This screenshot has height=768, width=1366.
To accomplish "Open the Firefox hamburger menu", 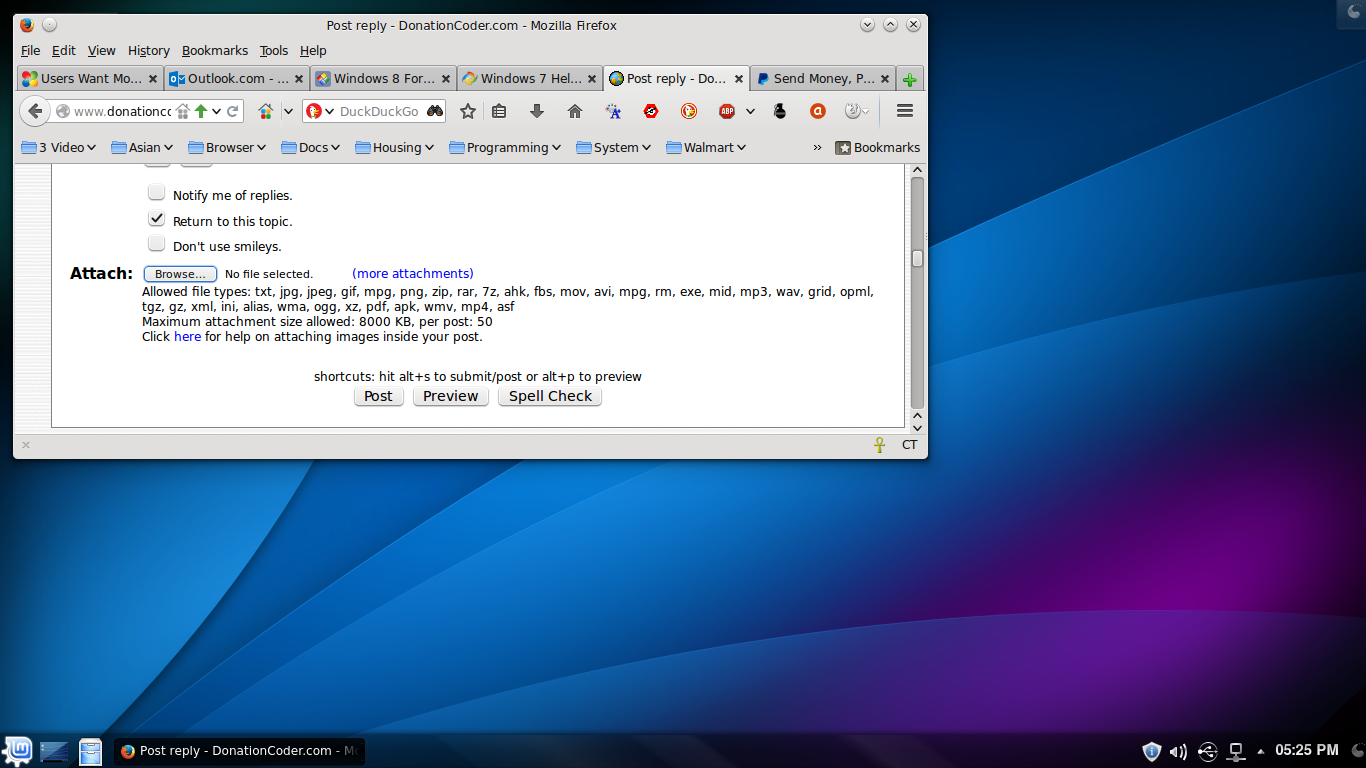I will (x=905, y=111).
